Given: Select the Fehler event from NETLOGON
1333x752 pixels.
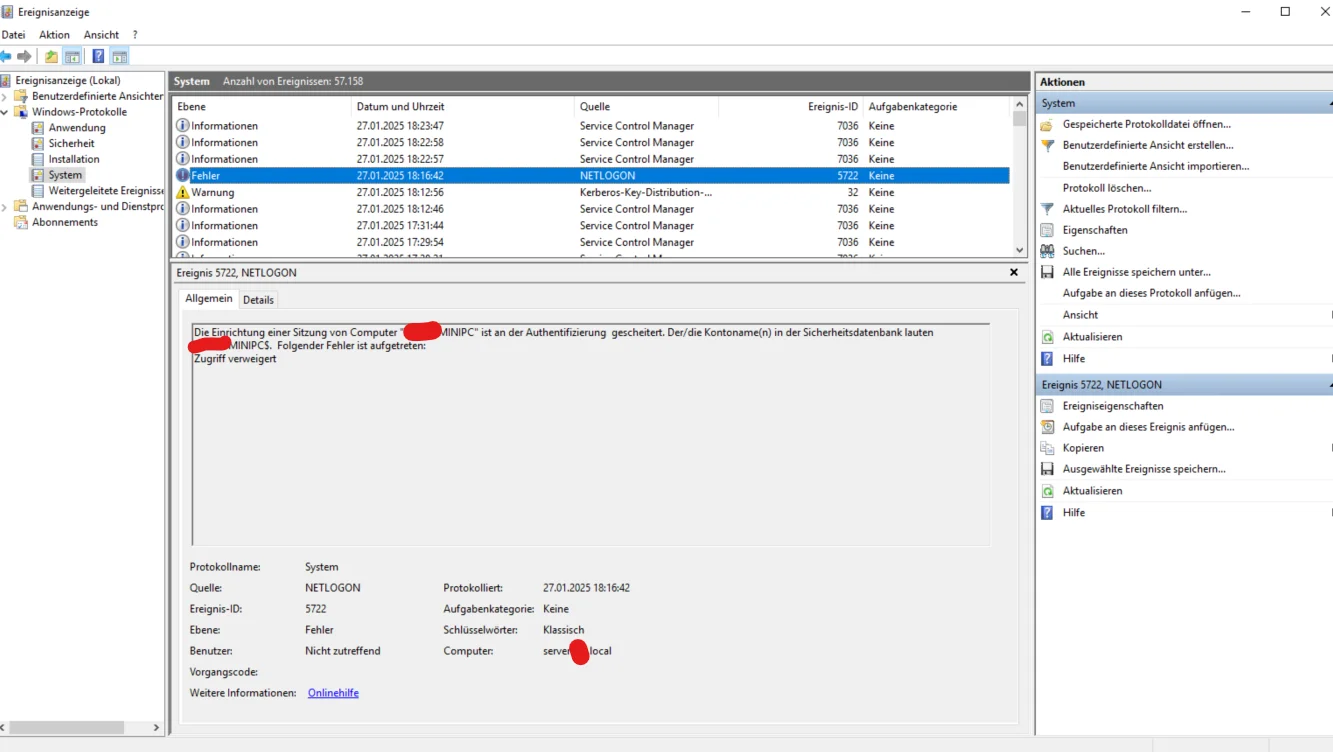Looking at the screenshot, I should point(591,176).
